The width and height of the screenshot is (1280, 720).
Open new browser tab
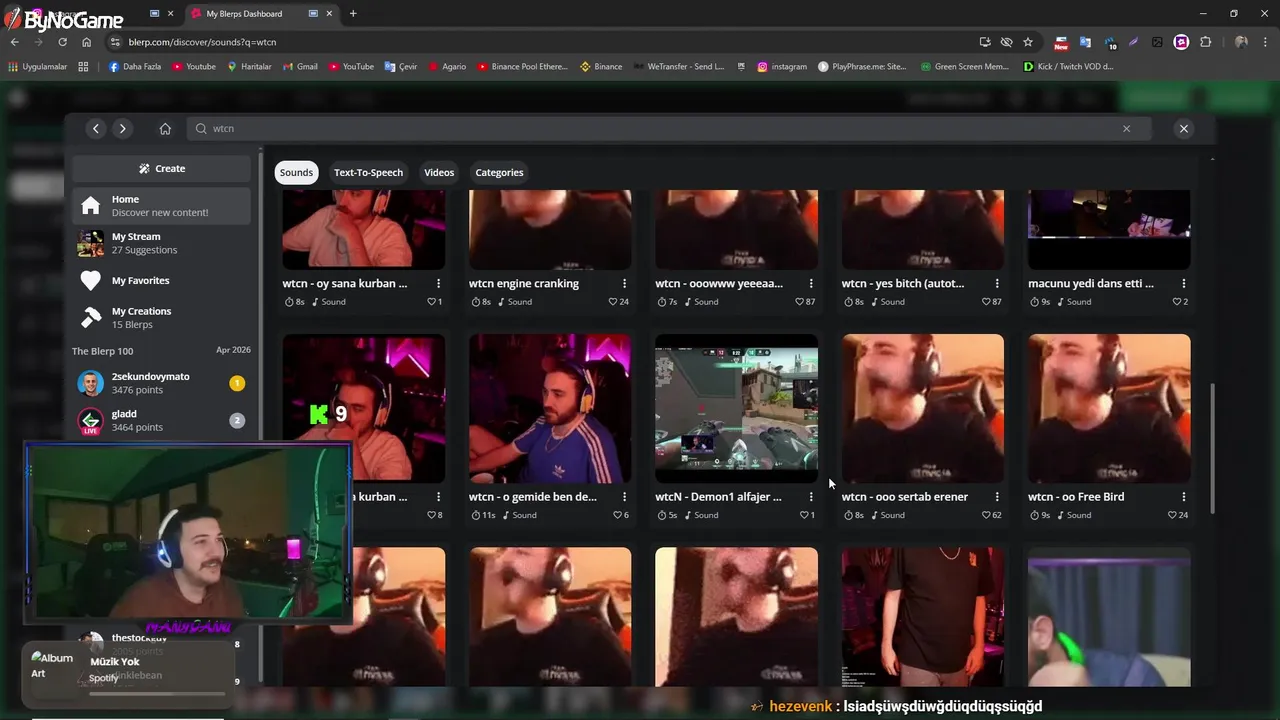[353, 13]
